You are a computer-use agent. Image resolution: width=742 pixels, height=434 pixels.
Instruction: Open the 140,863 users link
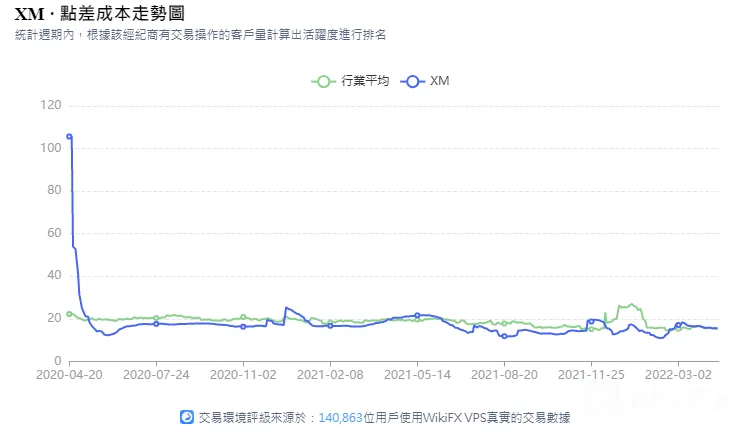tap(340, 417)
